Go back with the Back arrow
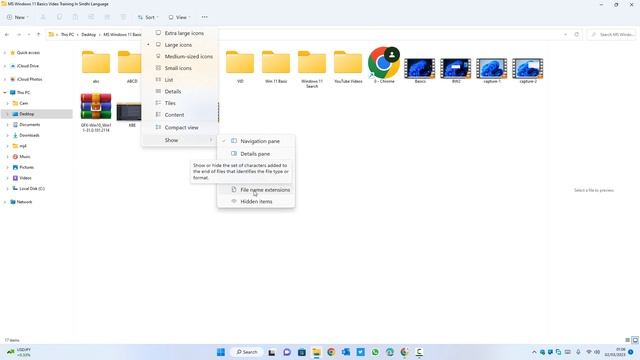The width and height of the screenshot is (640, 360). tap(7, 35)
